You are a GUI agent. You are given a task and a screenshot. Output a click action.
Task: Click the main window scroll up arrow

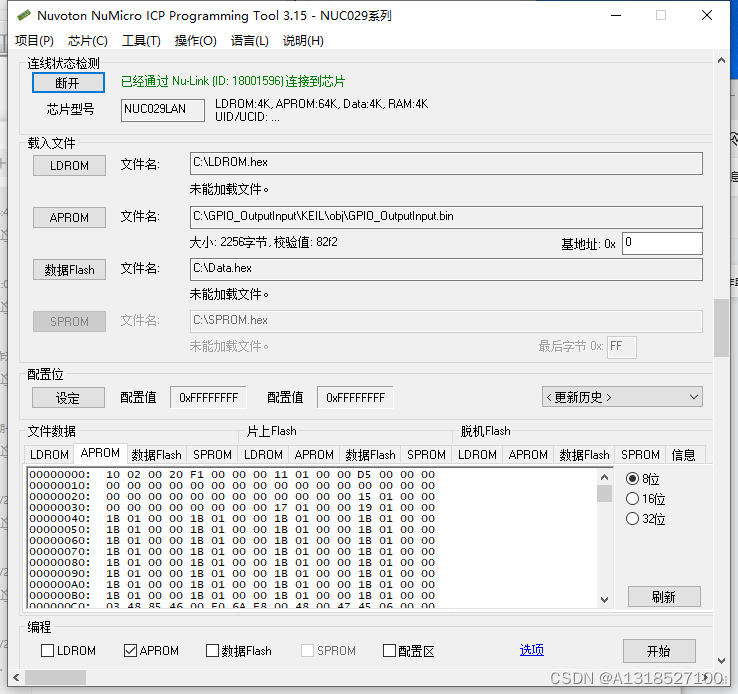point(721,60)
